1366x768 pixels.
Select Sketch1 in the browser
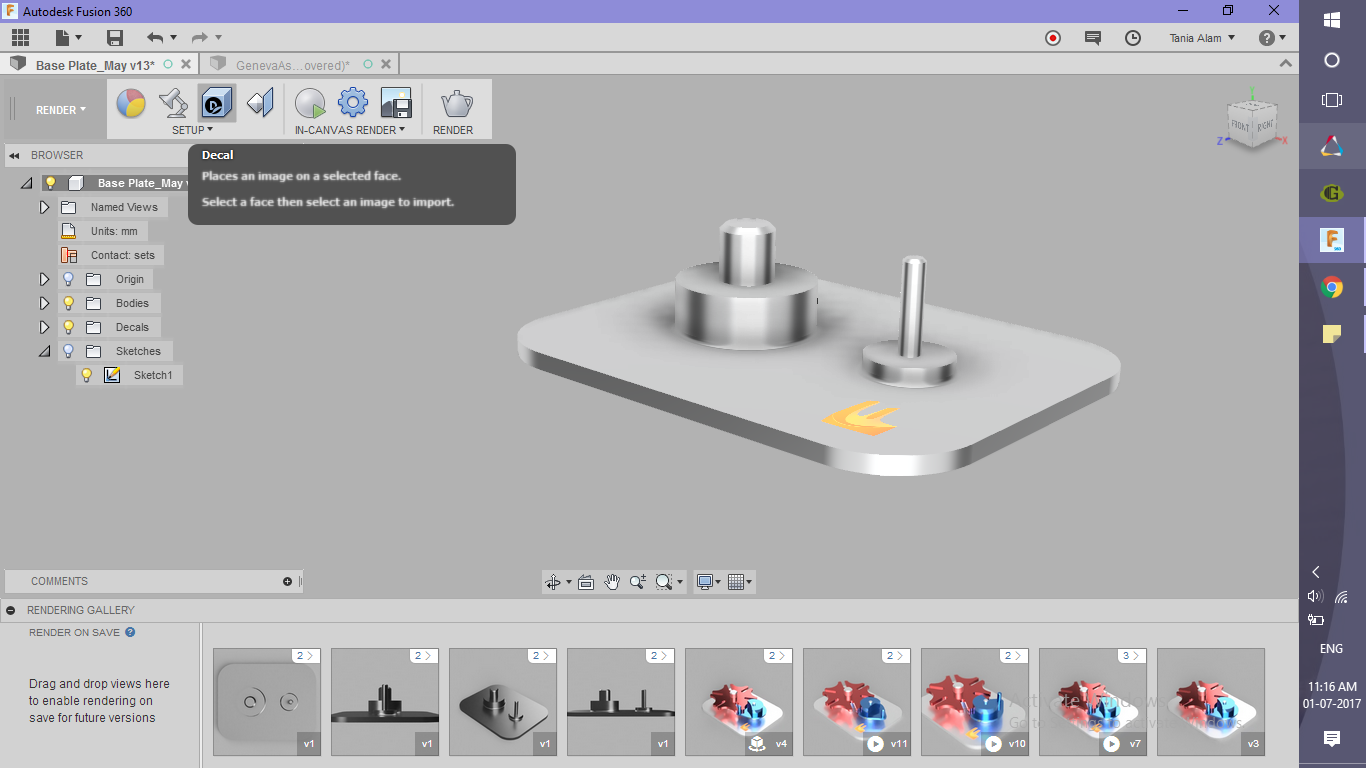(x=153, y=376)
